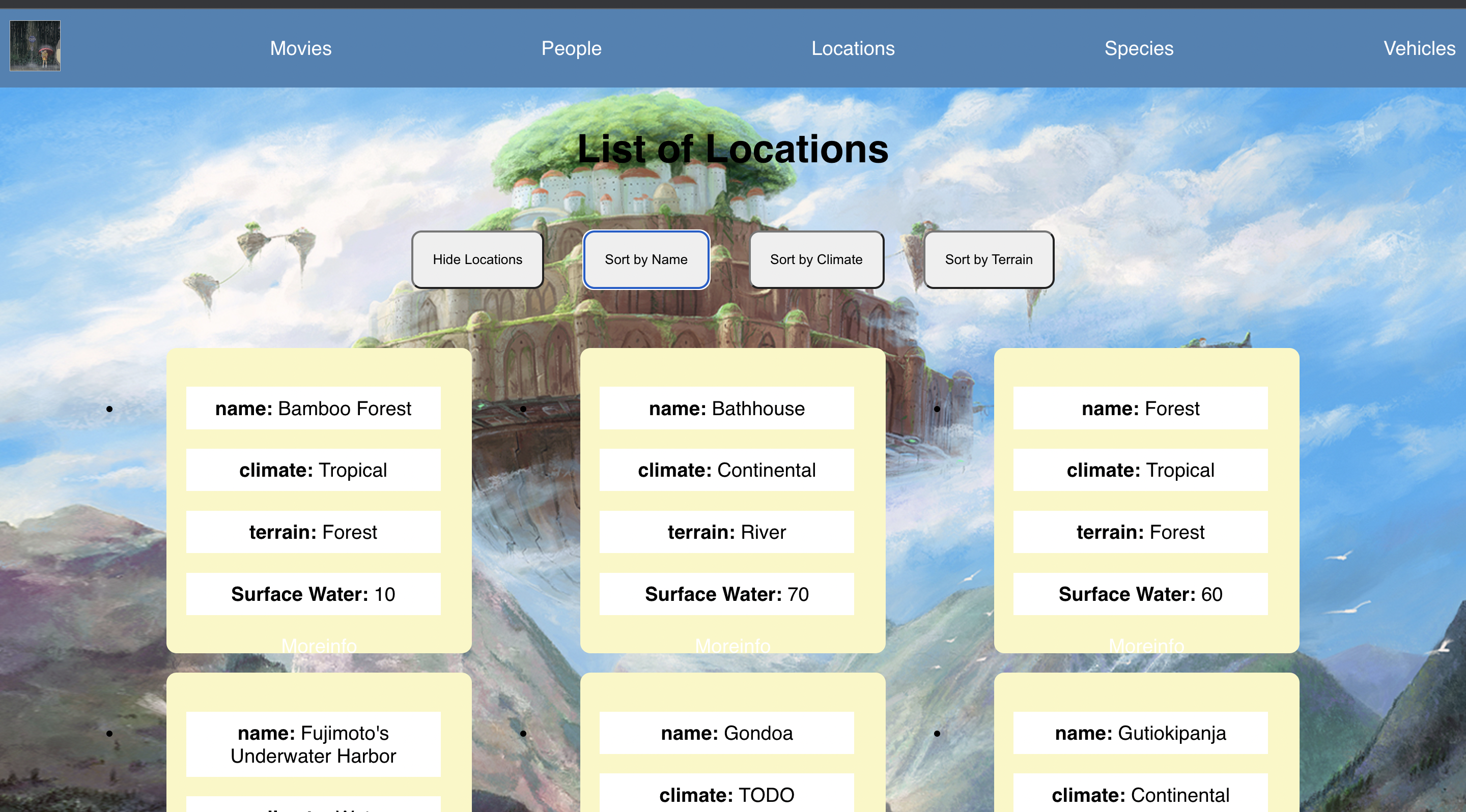Select 'climate: Tropical' in Forest card
Screen dimensions: 1466x812
(1140, 470)
